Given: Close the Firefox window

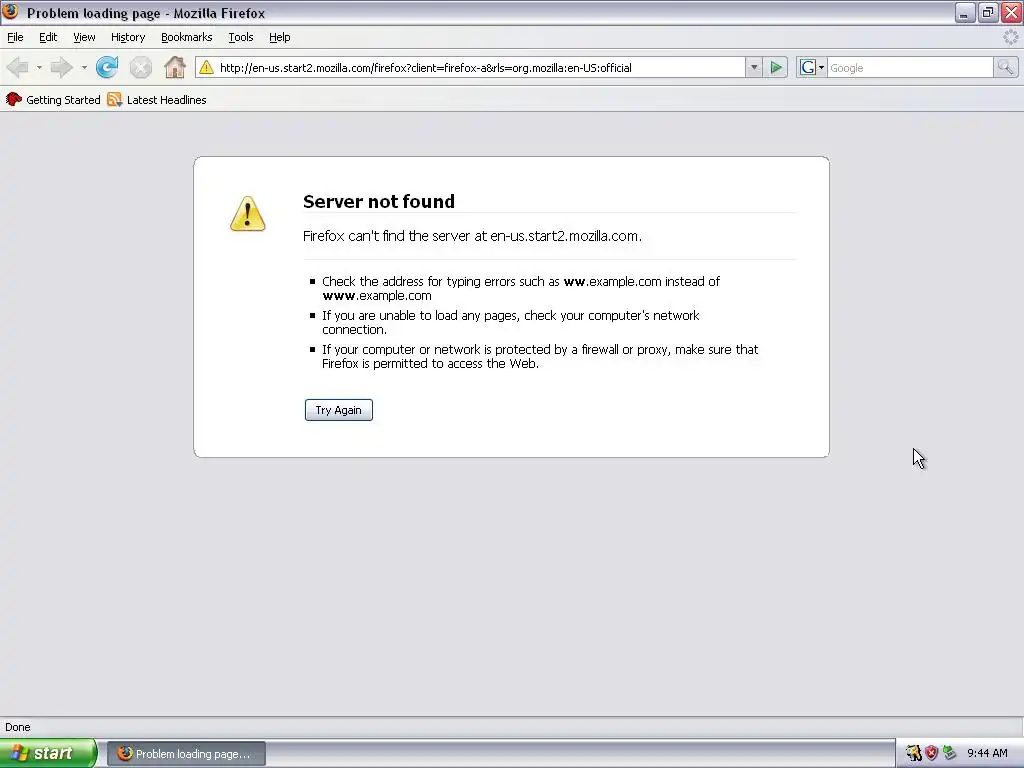Looking at the screenshot, I should (x=1011, y=12).
